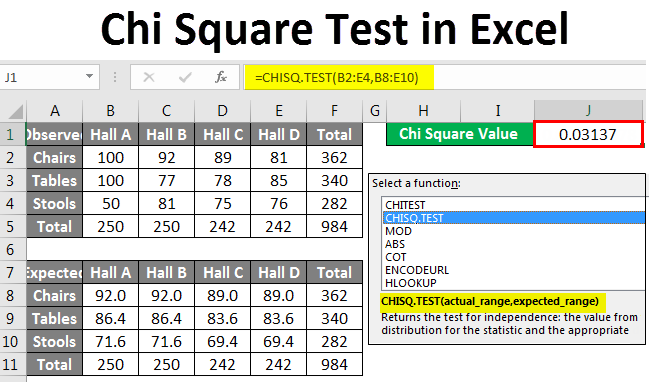Click Hall C header in row 1
The height and width of the screenshot is (382, 649).
point(222,135)
